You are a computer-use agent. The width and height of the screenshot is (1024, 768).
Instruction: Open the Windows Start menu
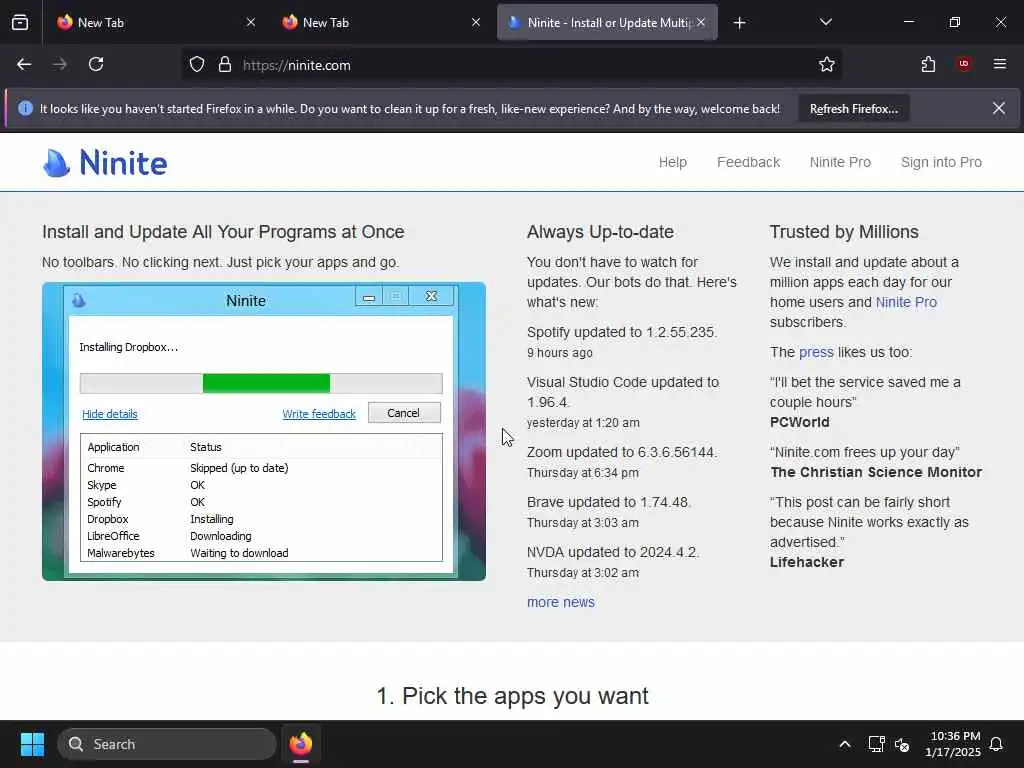[32, 744]
